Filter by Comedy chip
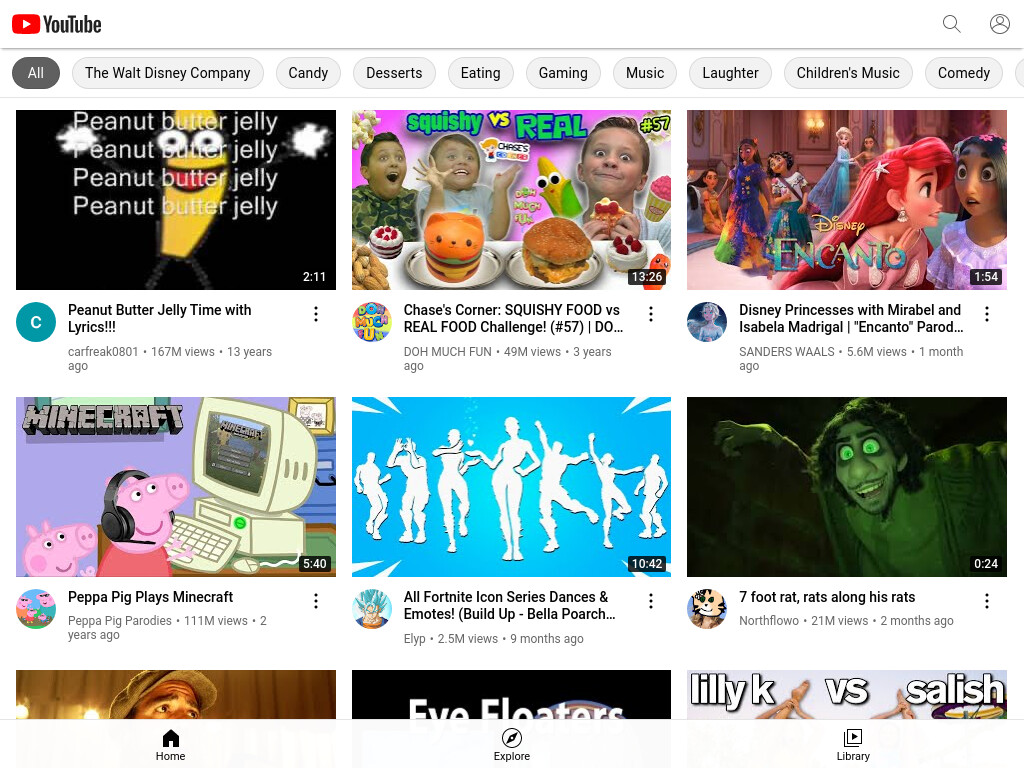Screen dimensions: 1024x768 pyautogui.click(x=964, y=73)
